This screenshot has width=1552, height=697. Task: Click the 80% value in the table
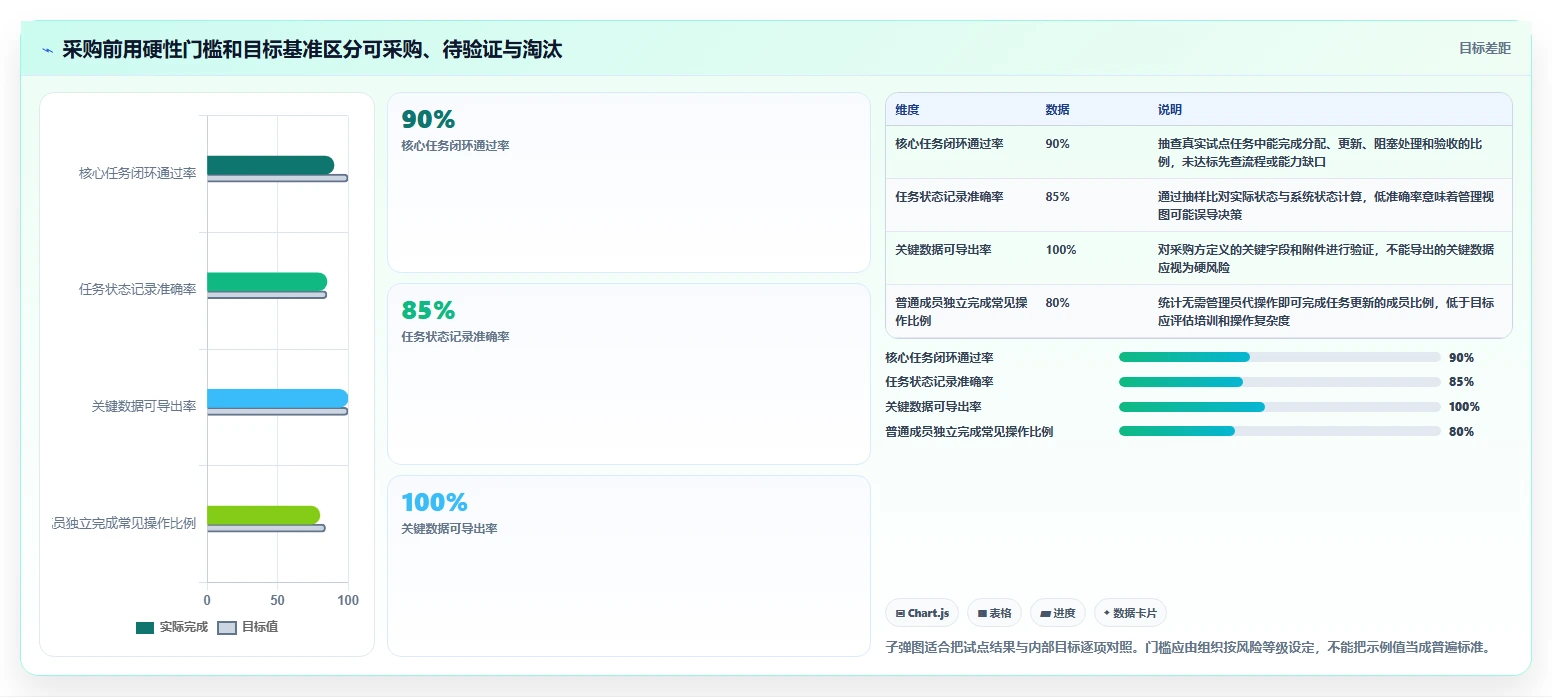coord(1057,303)
